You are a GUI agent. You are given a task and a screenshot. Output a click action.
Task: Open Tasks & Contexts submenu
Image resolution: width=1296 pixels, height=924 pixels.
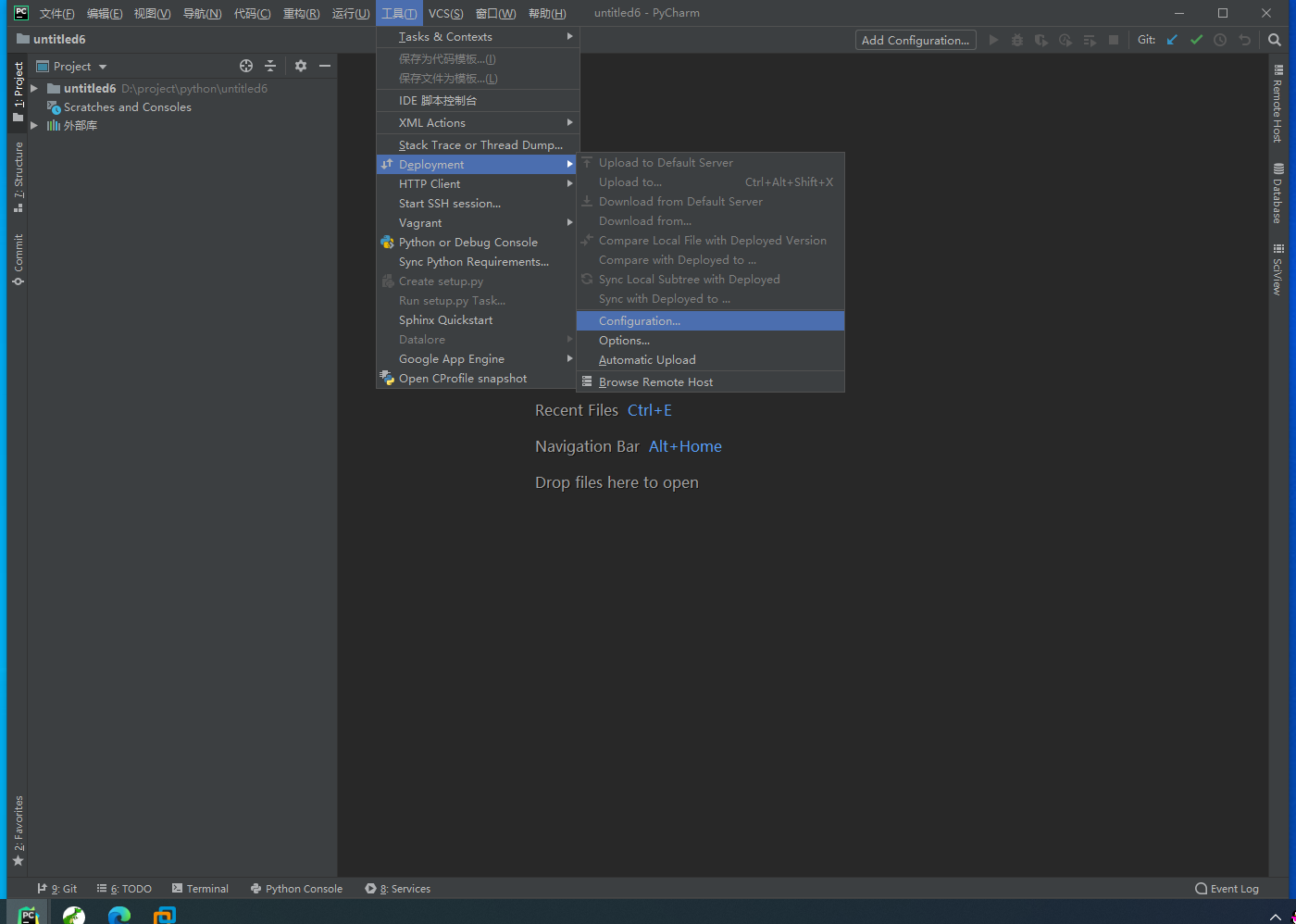(x=478, y=36)
